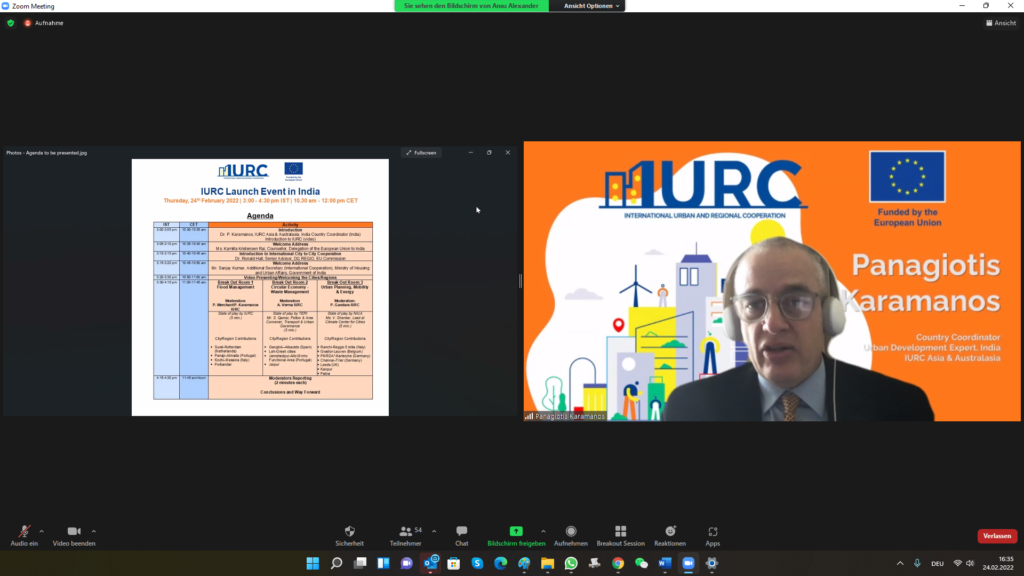Viewport: 1024px width, 576px height.
Task: Click the shared agenda document image
Action: coord(260,287)
